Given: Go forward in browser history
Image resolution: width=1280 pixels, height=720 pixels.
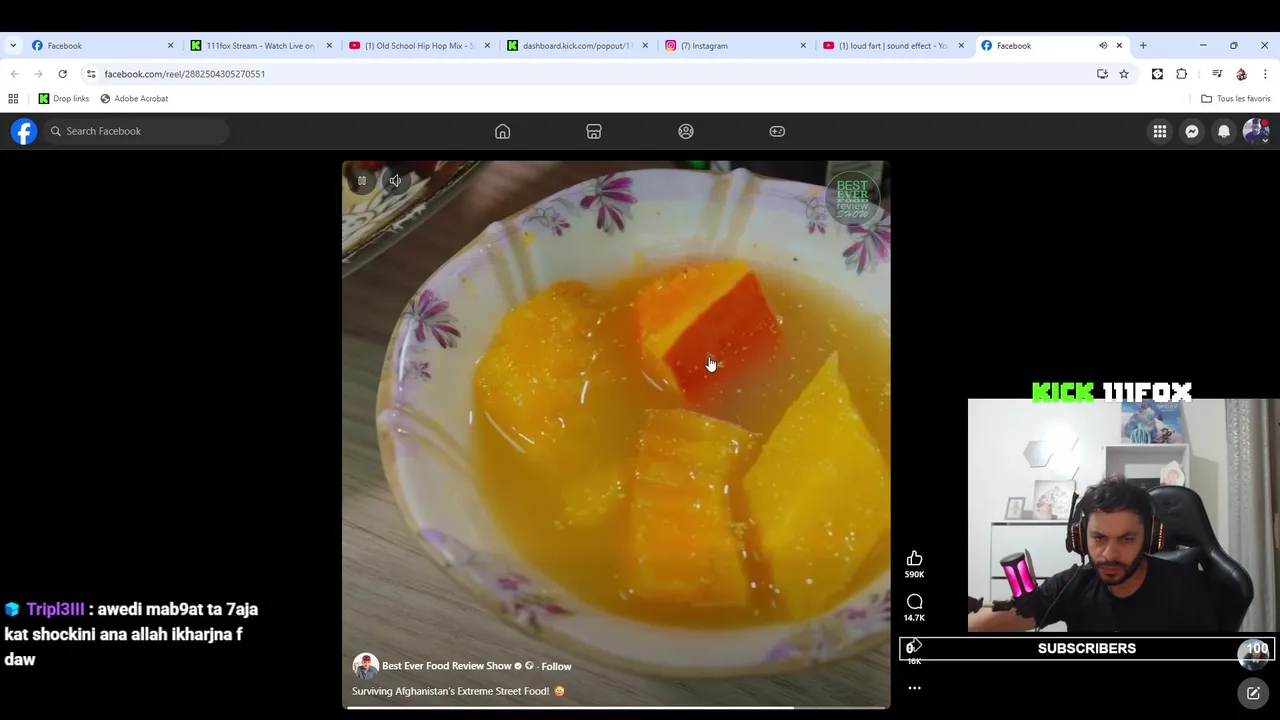Looking at the screenshot, I should click(38, 74).
